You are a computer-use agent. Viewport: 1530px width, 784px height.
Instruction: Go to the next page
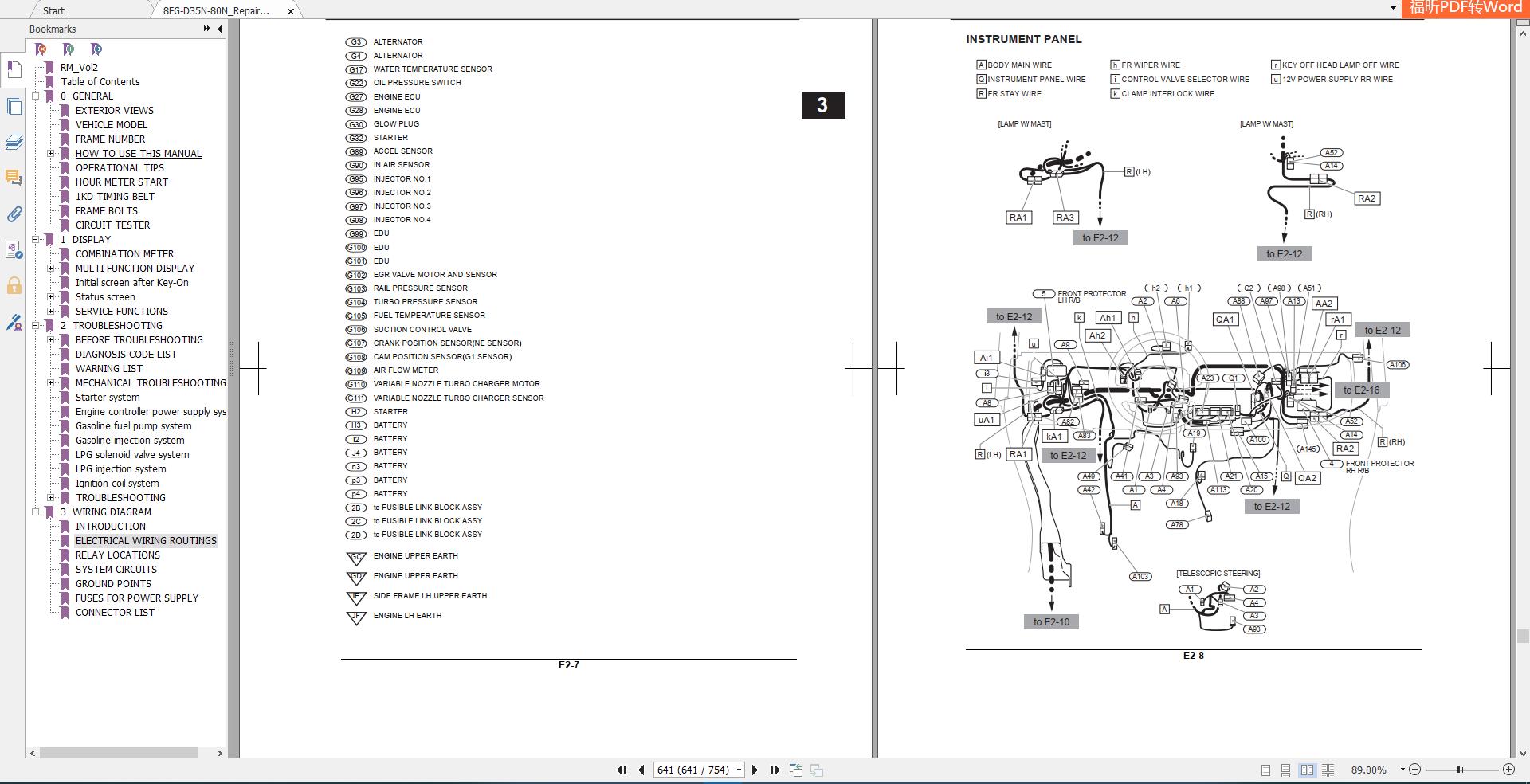click(x=755, y=770)
